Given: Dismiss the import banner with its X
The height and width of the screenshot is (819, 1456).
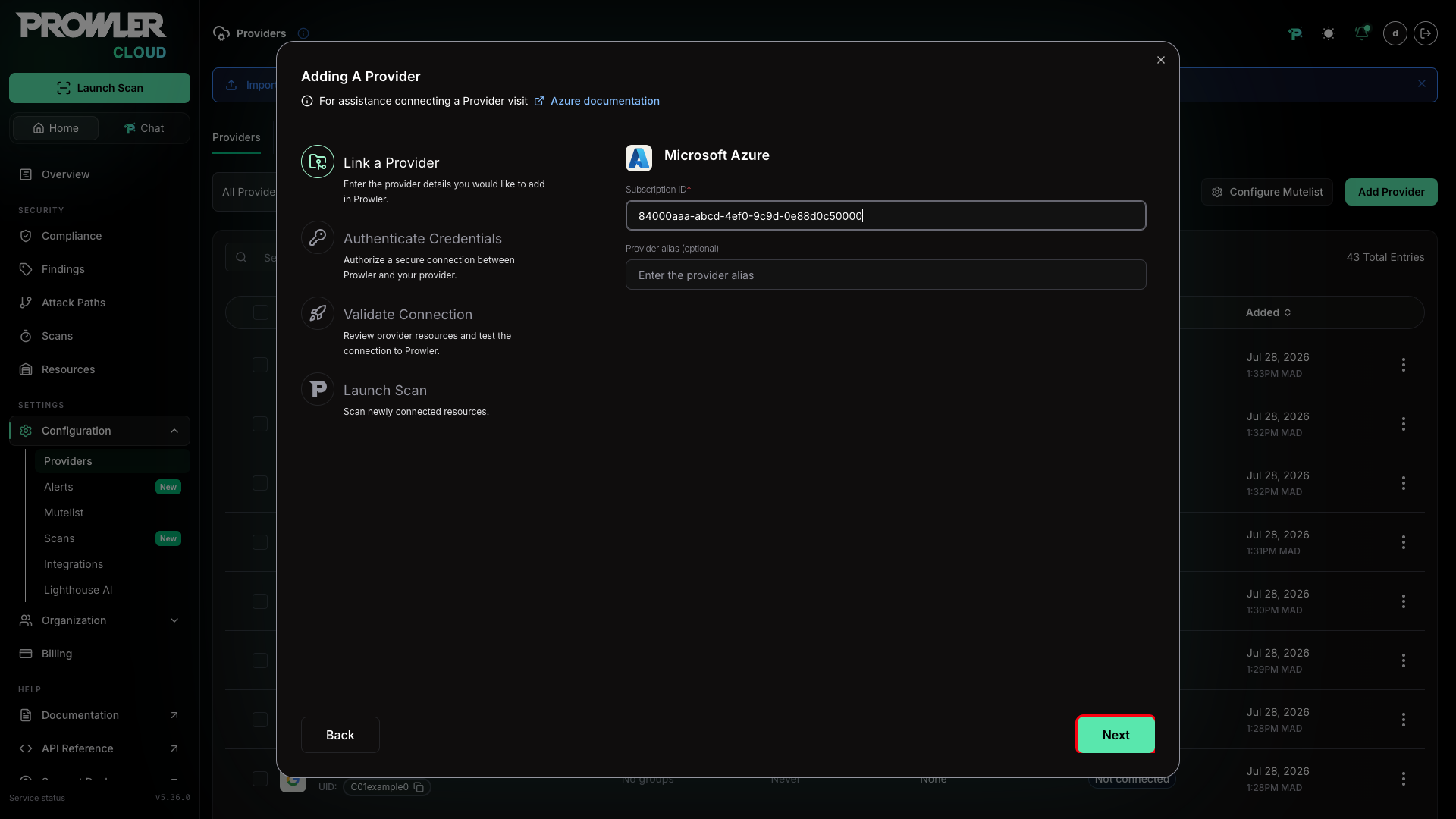Looking at the screenshot, I should point(1422,84).
